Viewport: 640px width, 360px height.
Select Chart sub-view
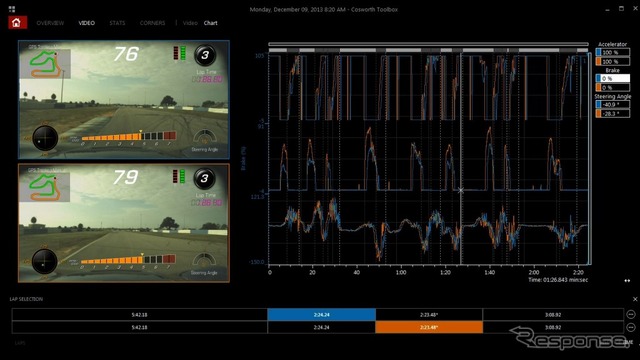(x=211, y=23)
